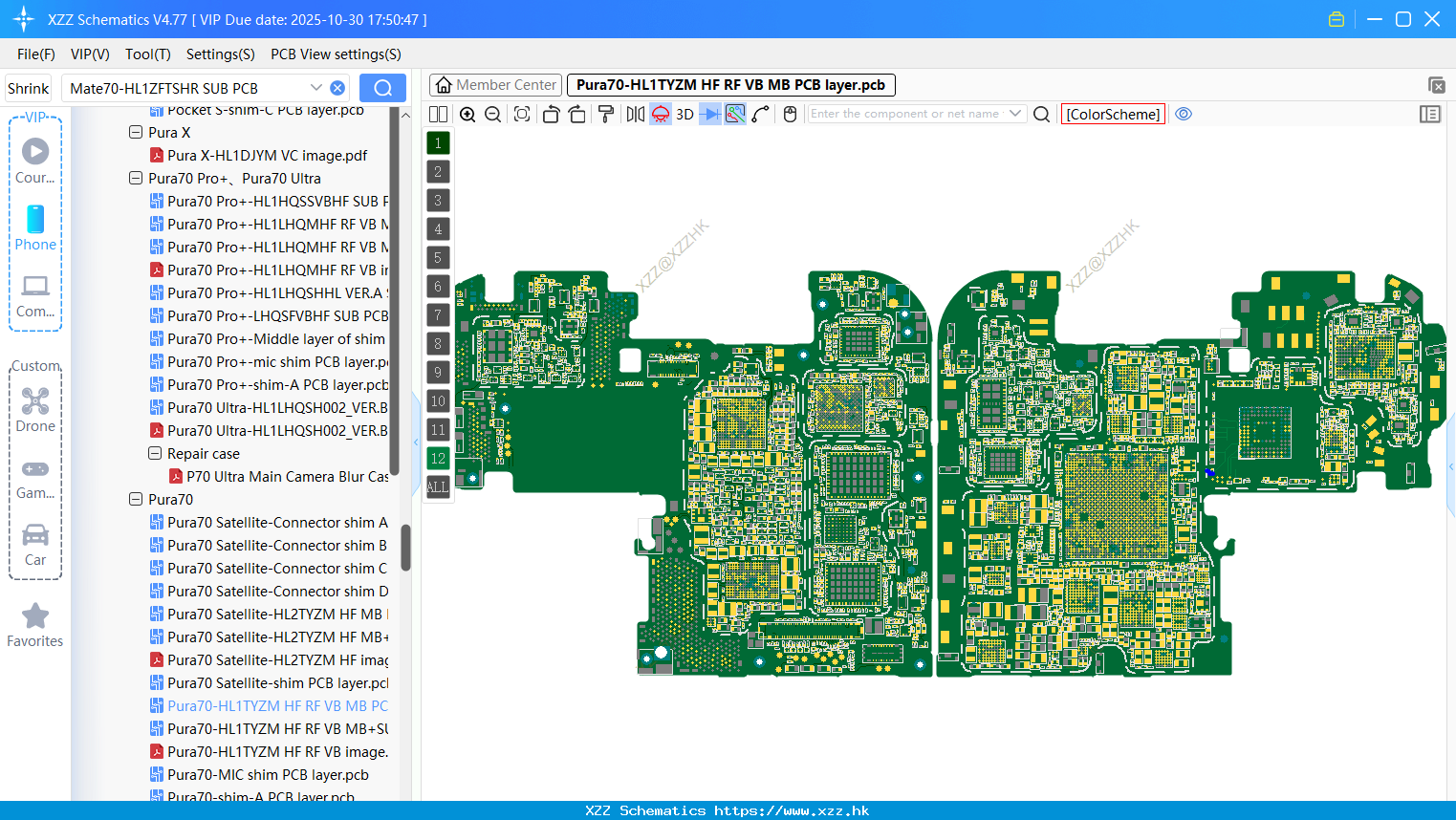Toggle the eye visibility icon
This screenshot has width=1456, height=820.
pyautogui.click(x=1184, y=114)
